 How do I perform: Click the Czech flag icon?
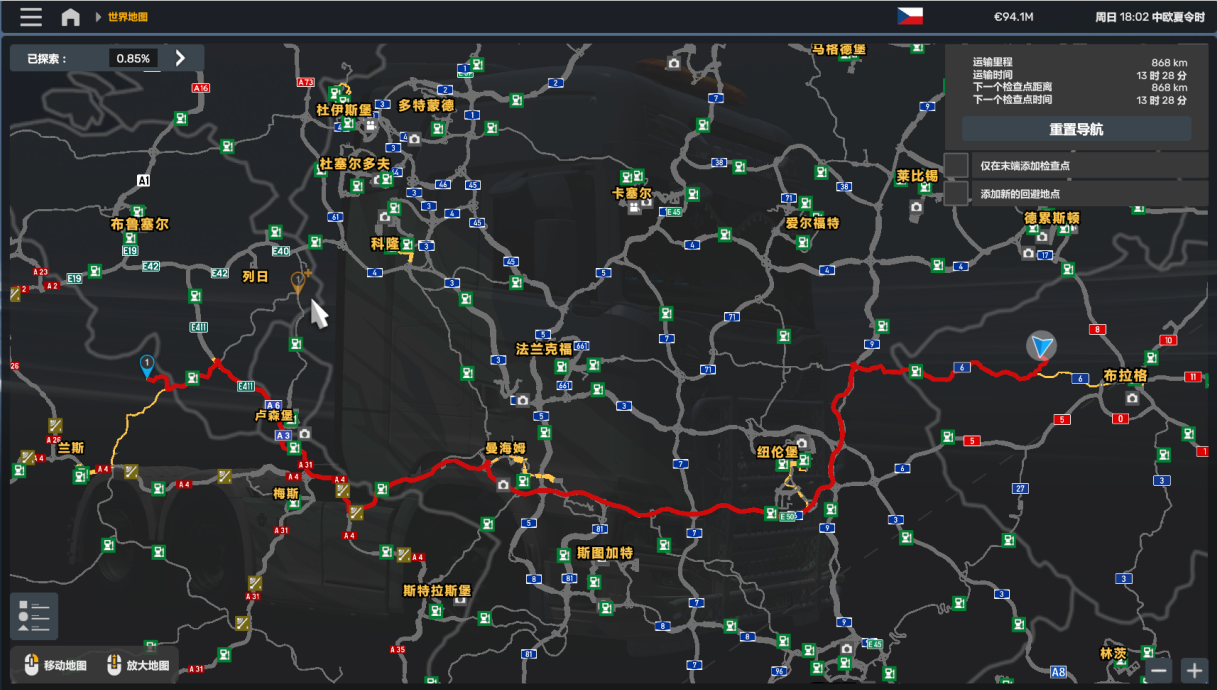pyautogui.click(x=910, y=16)
